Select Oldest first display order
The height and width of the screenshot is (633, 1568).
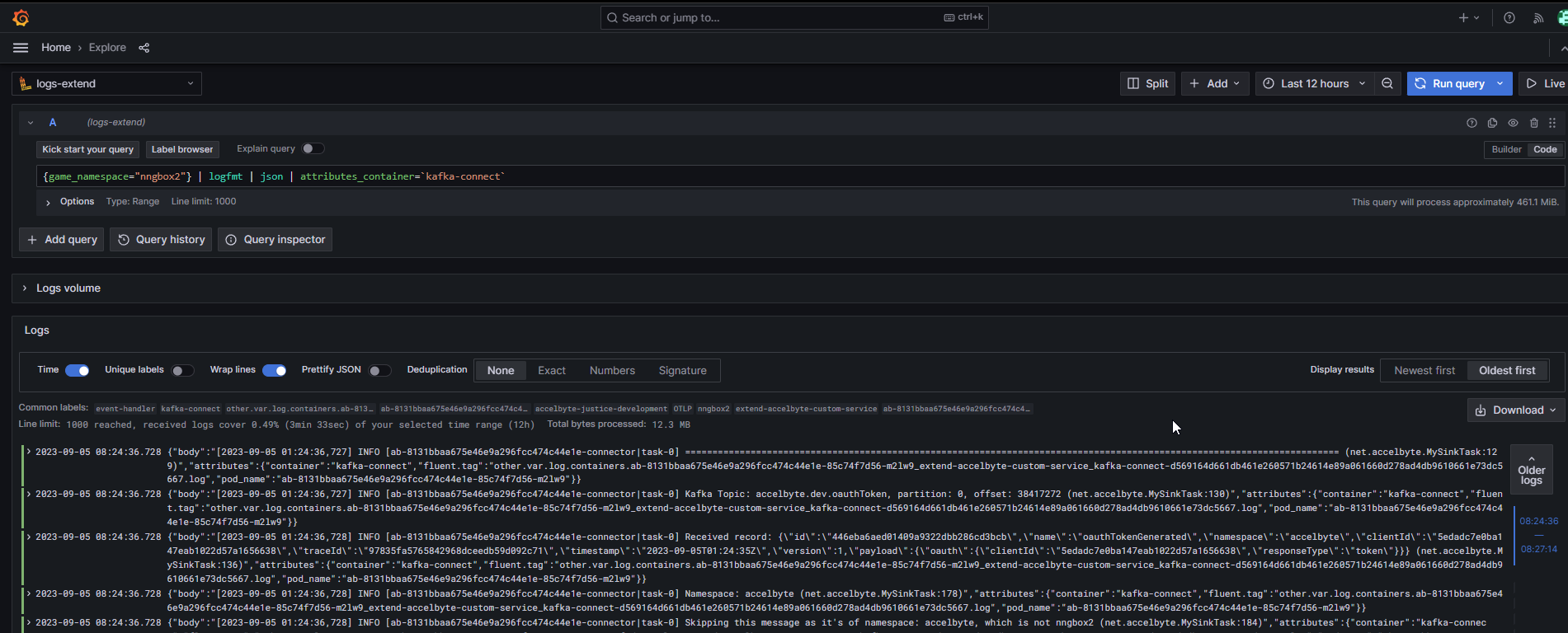tap(1507, 370)
